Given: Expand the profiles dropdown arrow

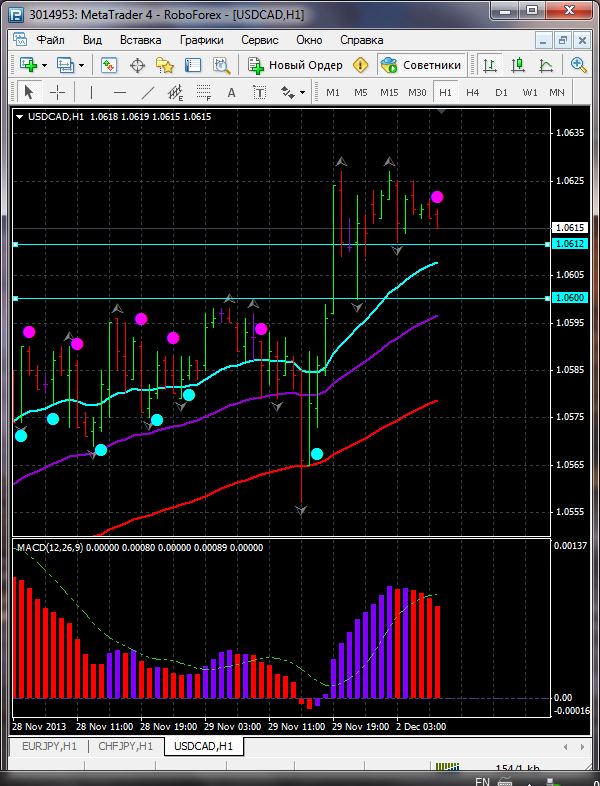Looking at the screenshot, I should coord(81,65).
